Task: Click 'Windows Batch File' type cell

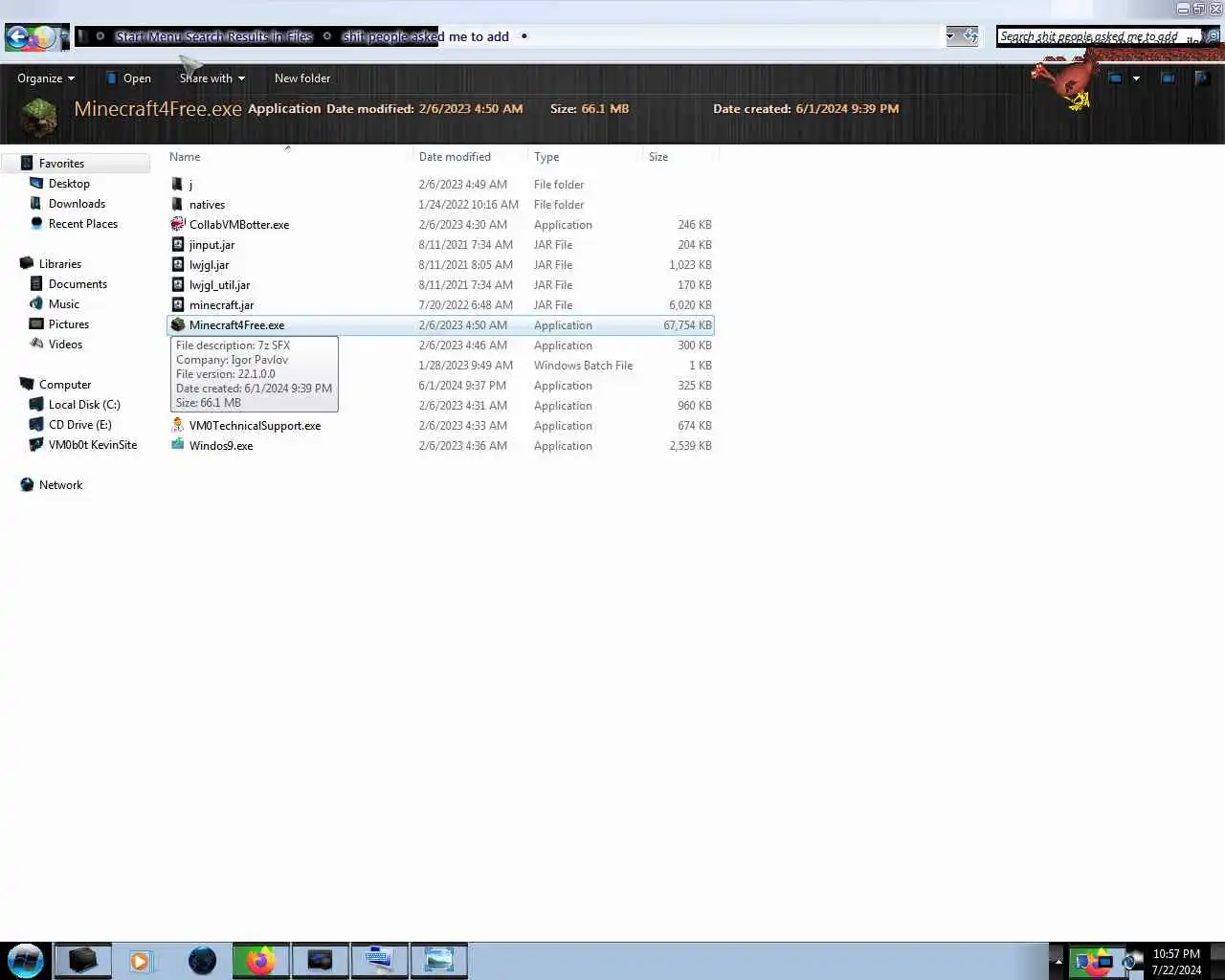Action: tap(583, 366)
